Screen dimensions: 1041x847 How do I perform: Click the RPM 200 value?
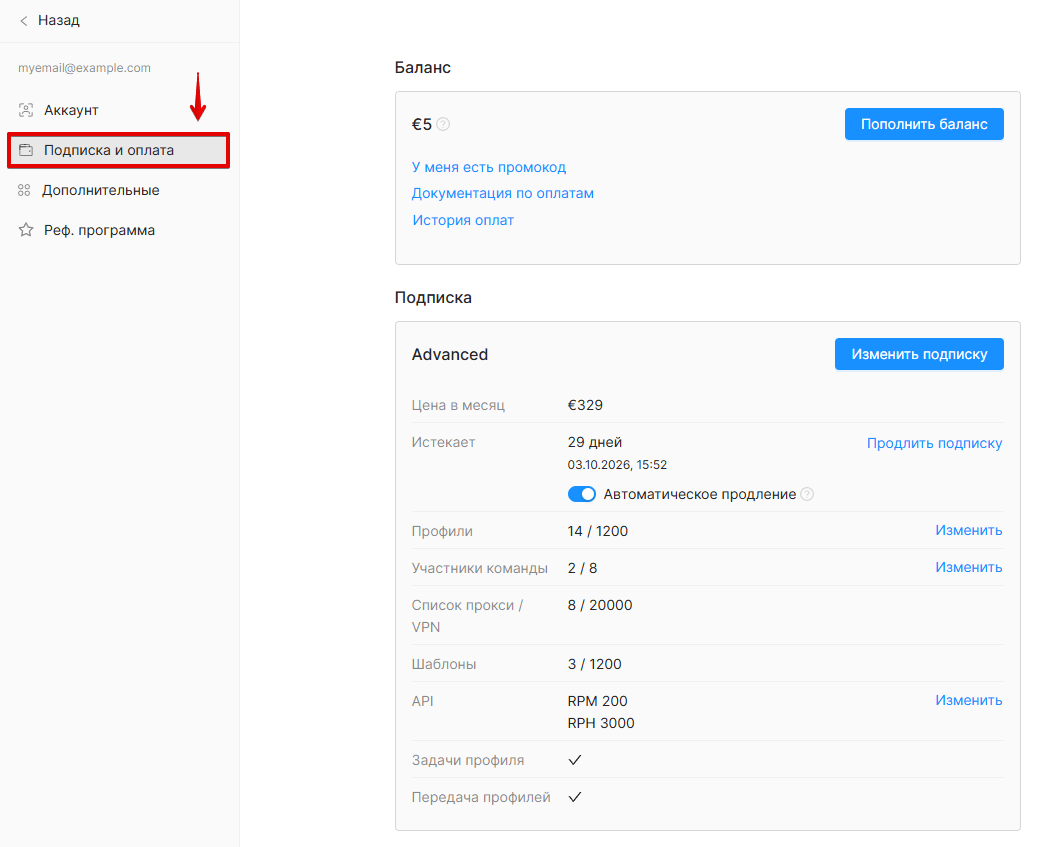tap(598, 701)
